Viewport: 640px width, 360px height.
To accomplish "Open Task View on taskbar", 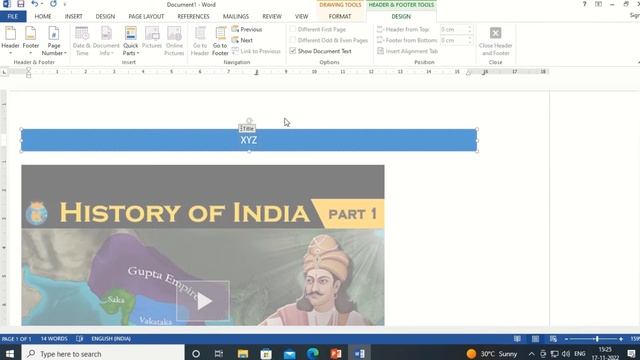I will 219,353.
